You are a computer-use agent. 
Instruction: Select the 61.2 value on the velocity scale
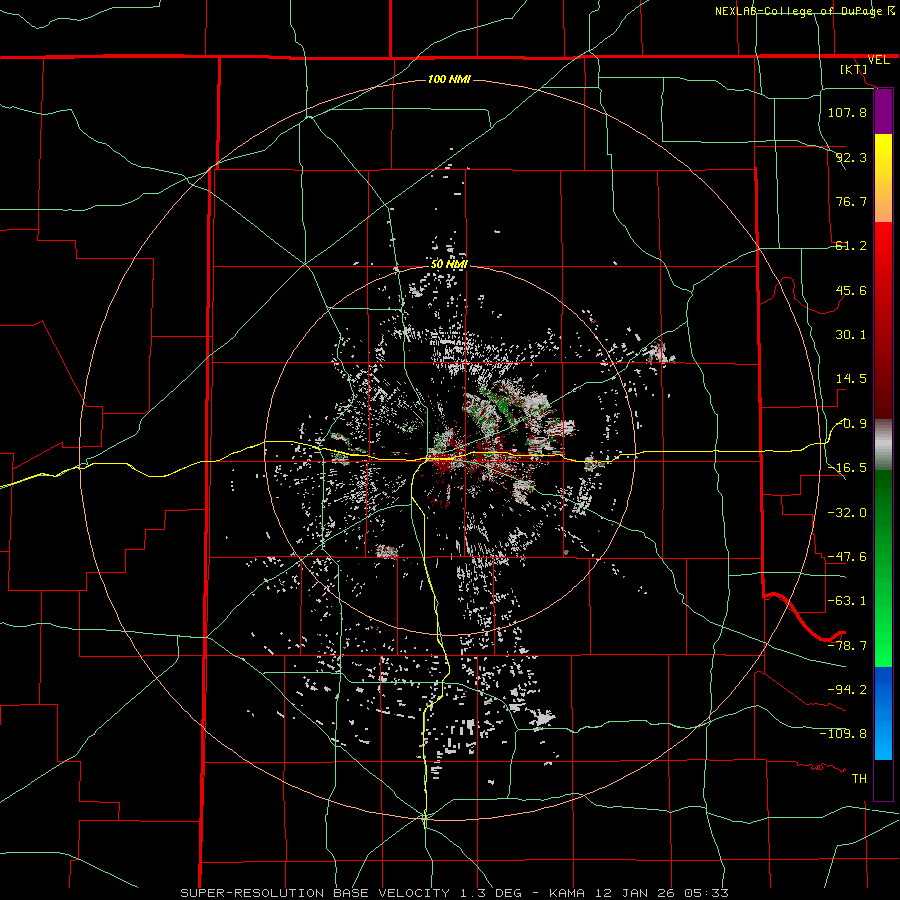pyautogui.click(x=851, y=246)
